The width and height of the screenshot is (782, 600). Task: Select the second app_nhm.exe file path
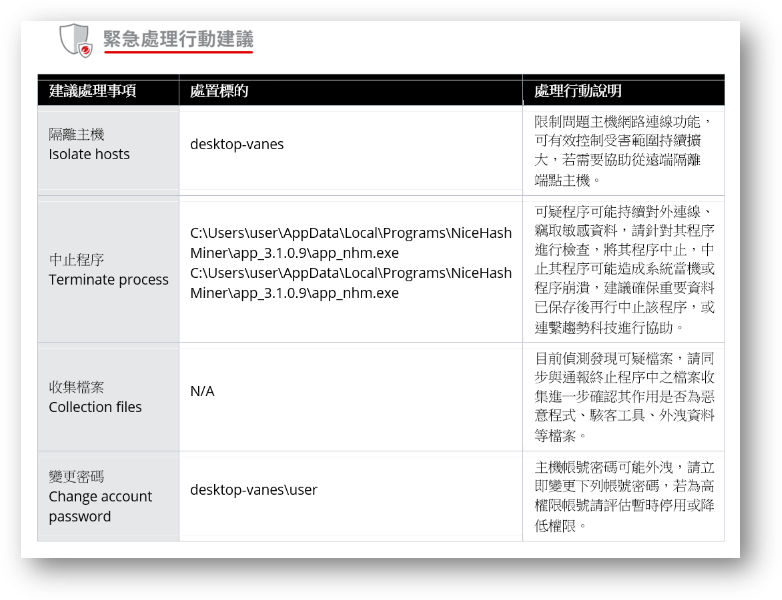350,283
